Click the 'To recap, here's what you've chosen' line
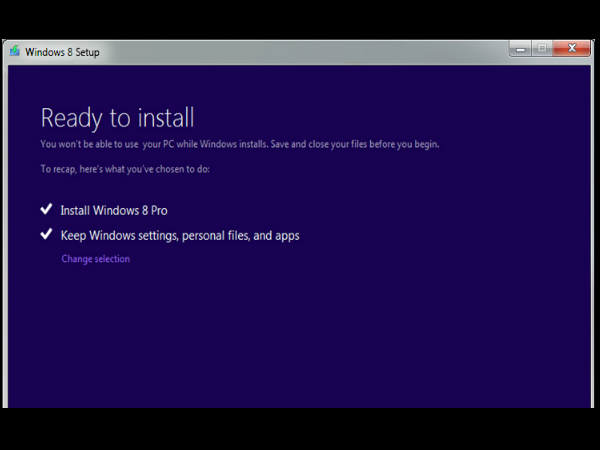Screen dimensions: 600x450 tap(125, 169)
